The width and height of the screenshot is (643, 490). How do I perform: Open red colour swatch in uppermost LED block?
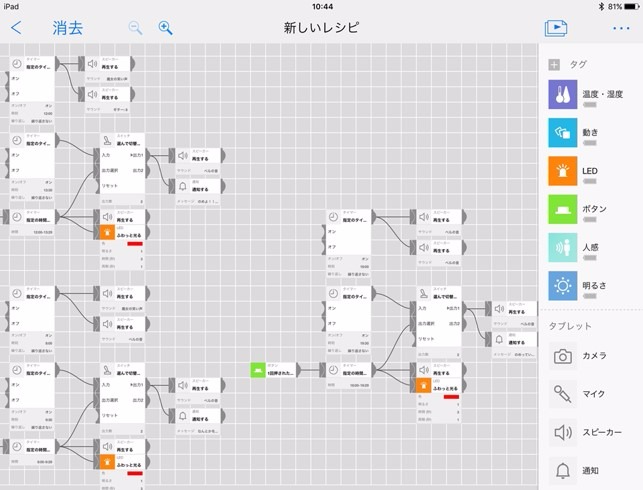(x=135, y=244)
